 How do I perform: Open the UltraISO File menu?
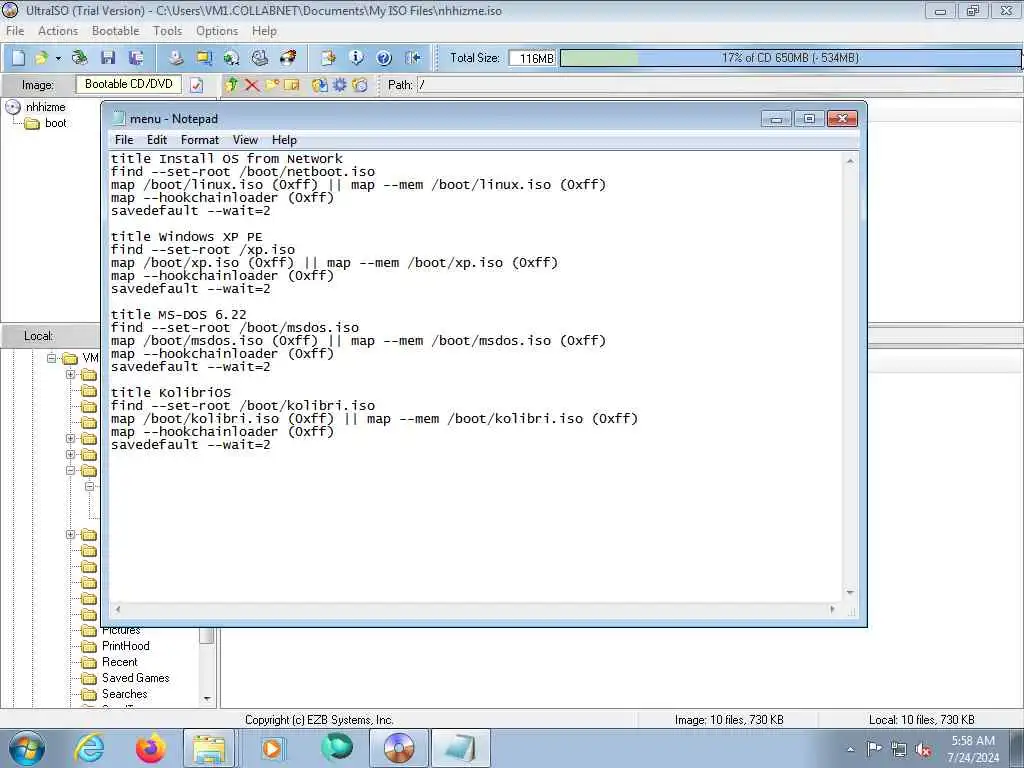(14, 31)
